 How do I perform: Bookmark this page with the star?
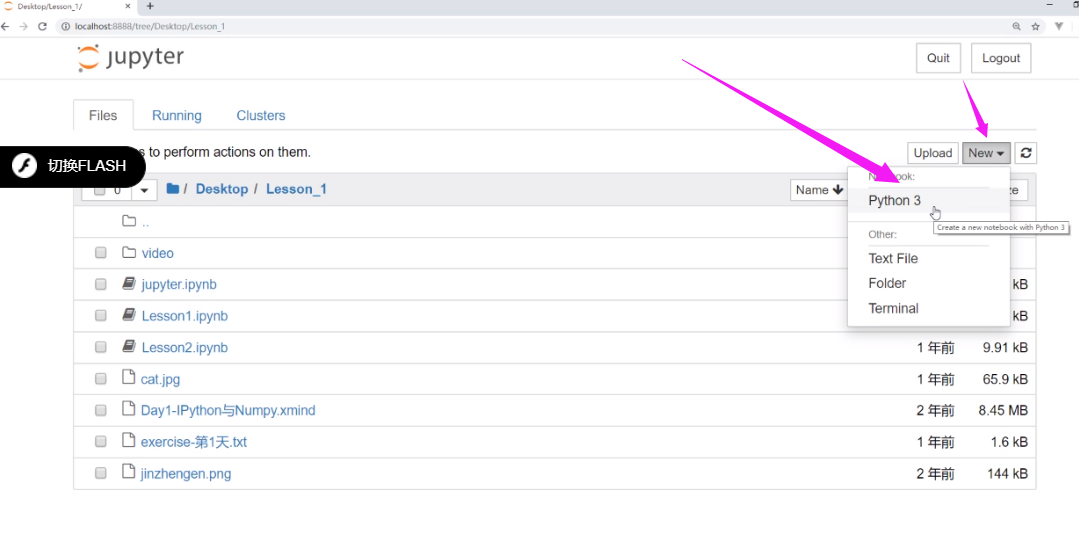point(1036,26)
